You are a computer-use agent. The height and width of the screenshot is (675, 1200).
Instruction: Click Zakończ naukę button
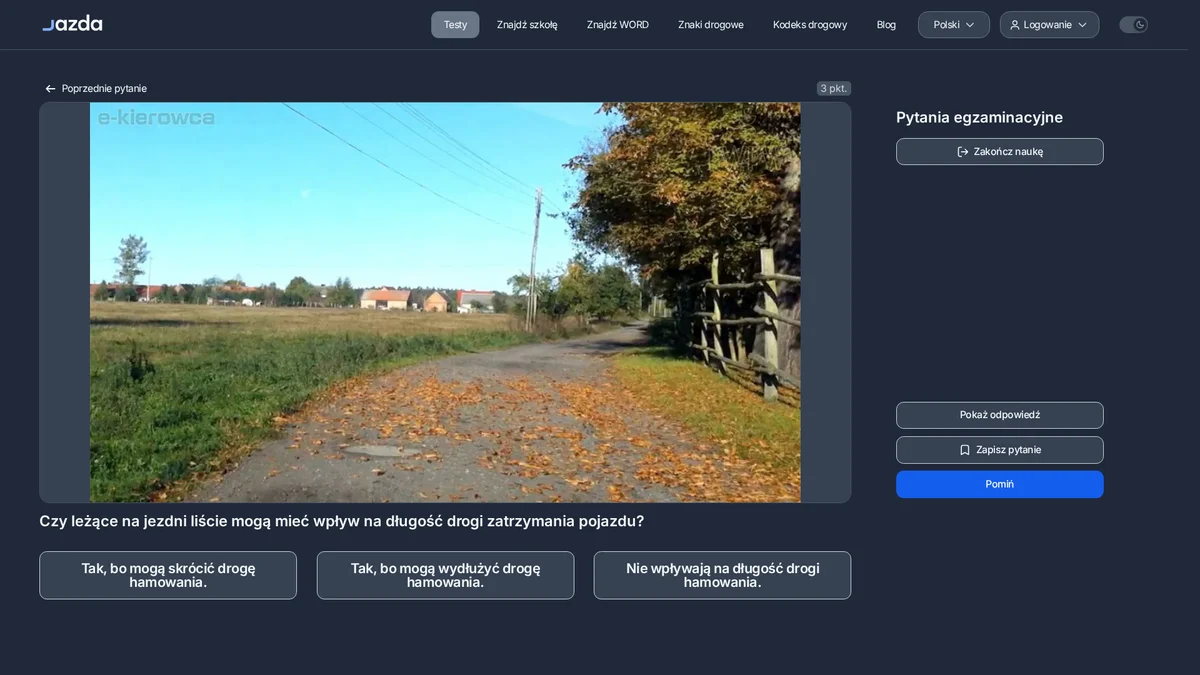[x=1000, y=152]
